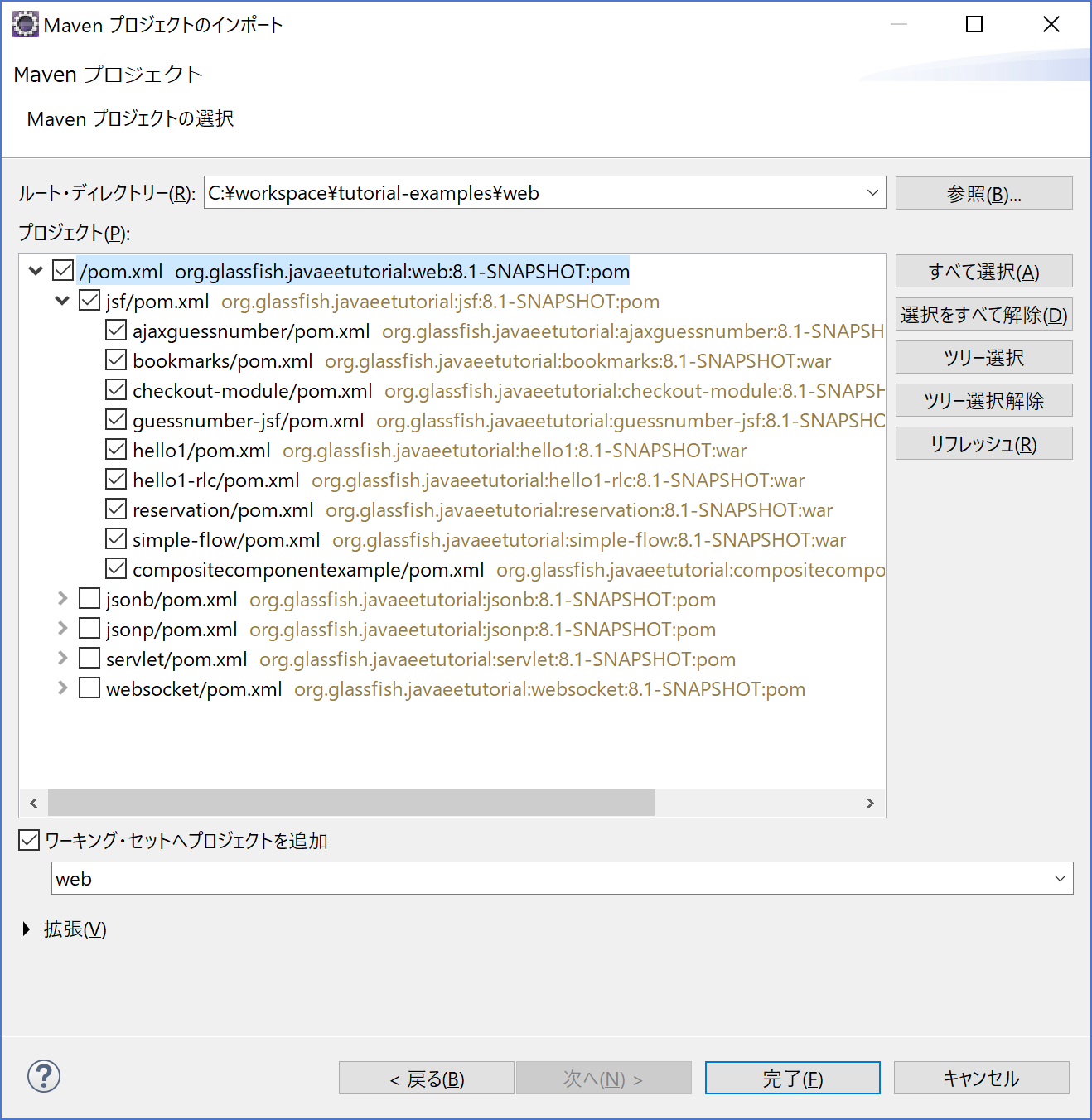Expand the websocket/pom.xml tree node
Image resolution: width=1092 pixels, height=1120 pixels.
pos(62,688)
